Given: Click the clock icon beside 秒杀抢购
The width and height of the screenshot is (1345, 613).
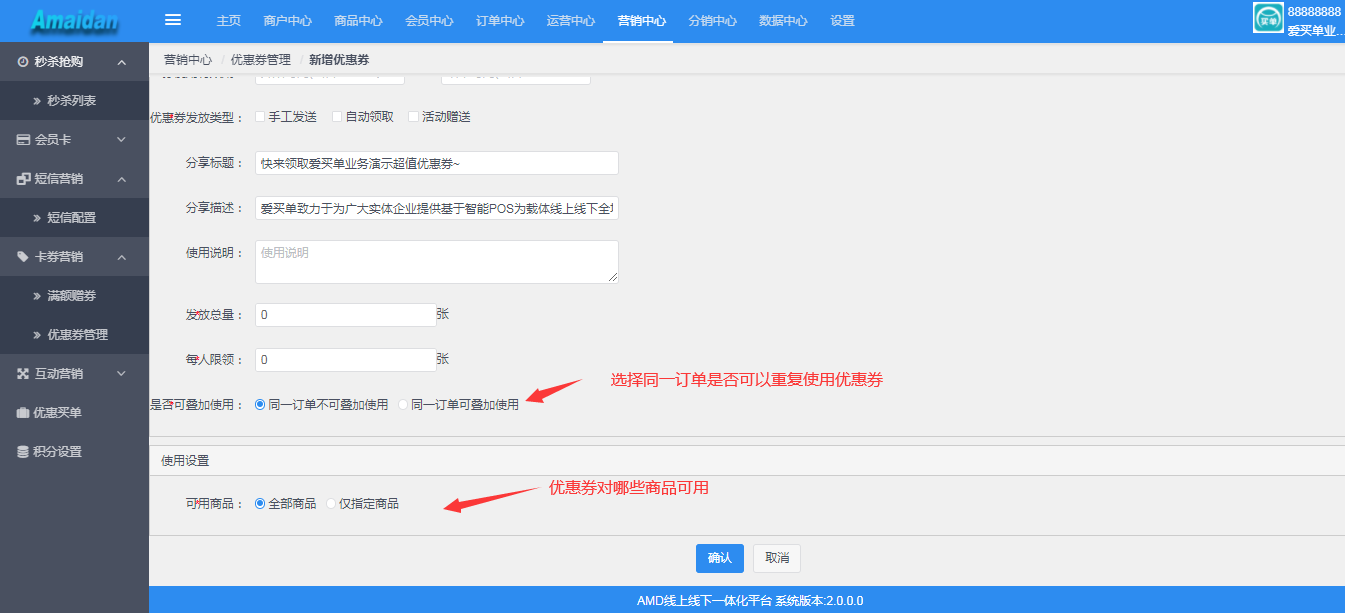Looking at the screenshot, I should [x=23, y=62].
